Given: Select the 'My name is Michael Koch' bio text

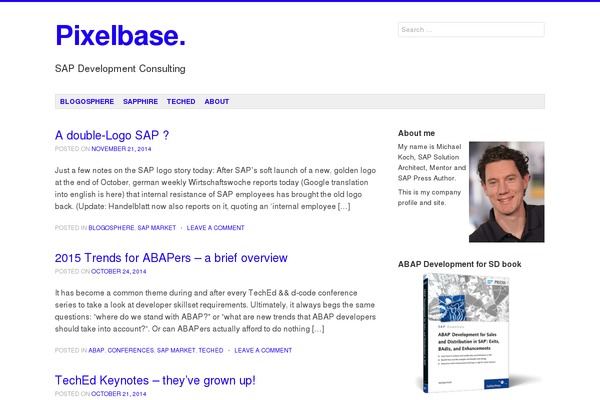Looking at the screenshot, I should (432, 162).
